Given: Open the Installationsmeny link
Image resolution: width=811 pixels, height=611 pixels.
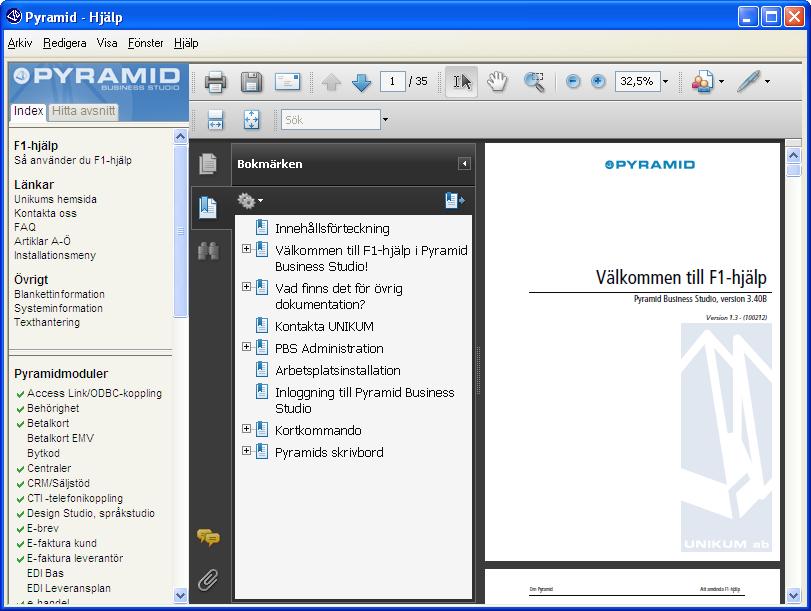Looking at the screenshot, I should (55, 255).
